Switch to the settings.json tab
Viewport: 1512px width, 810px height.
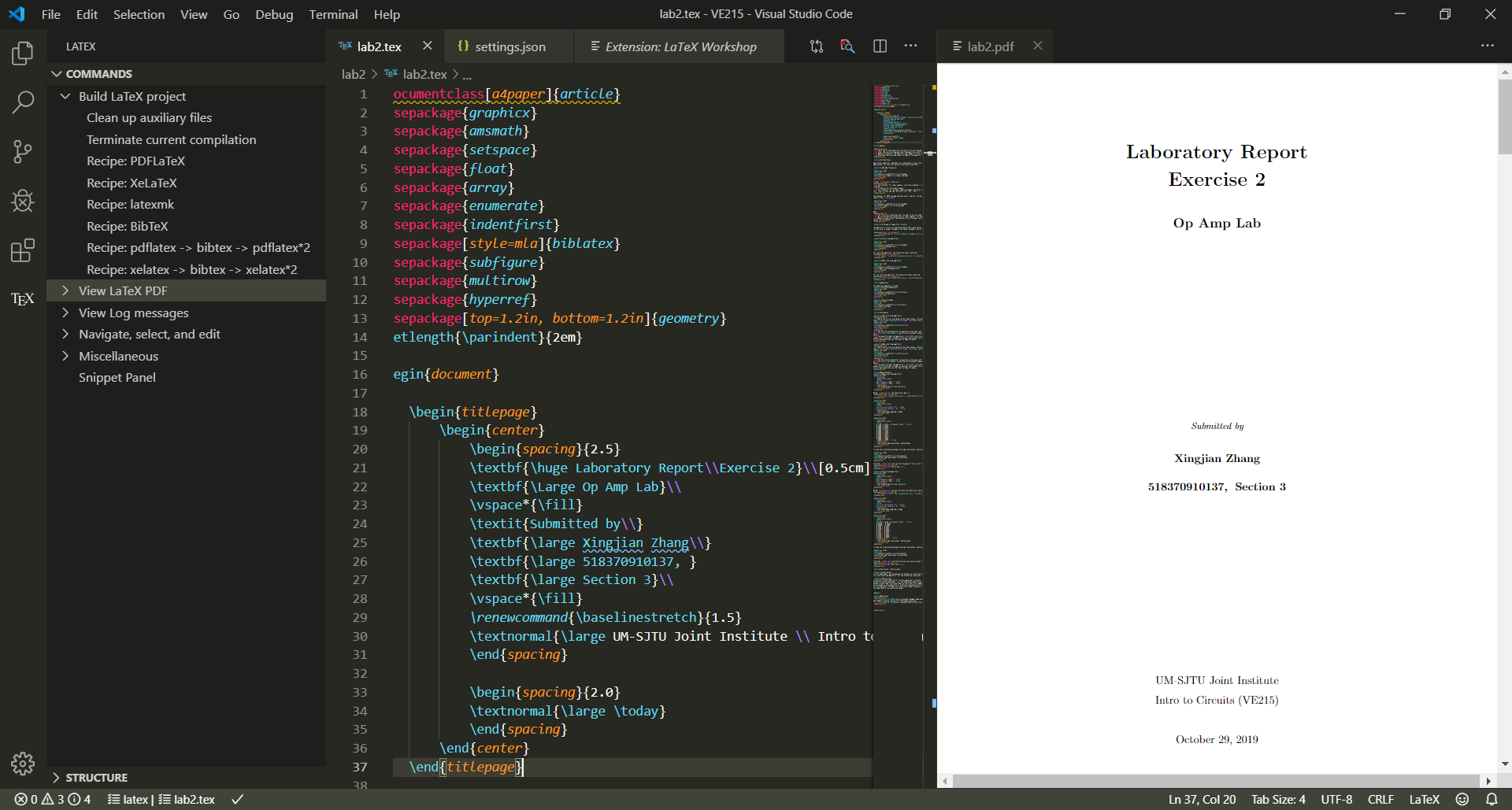(x=510, y=46)
